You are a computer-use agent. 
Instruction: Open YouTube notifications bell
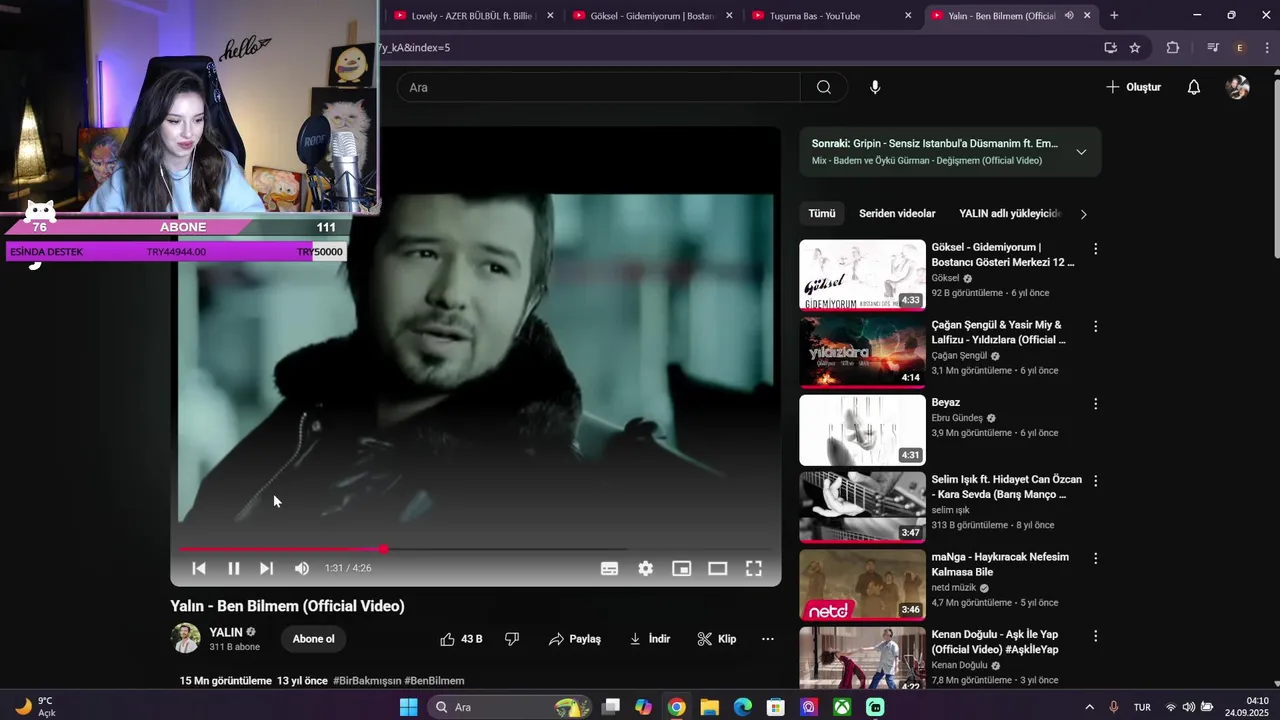click(1194, 87)
